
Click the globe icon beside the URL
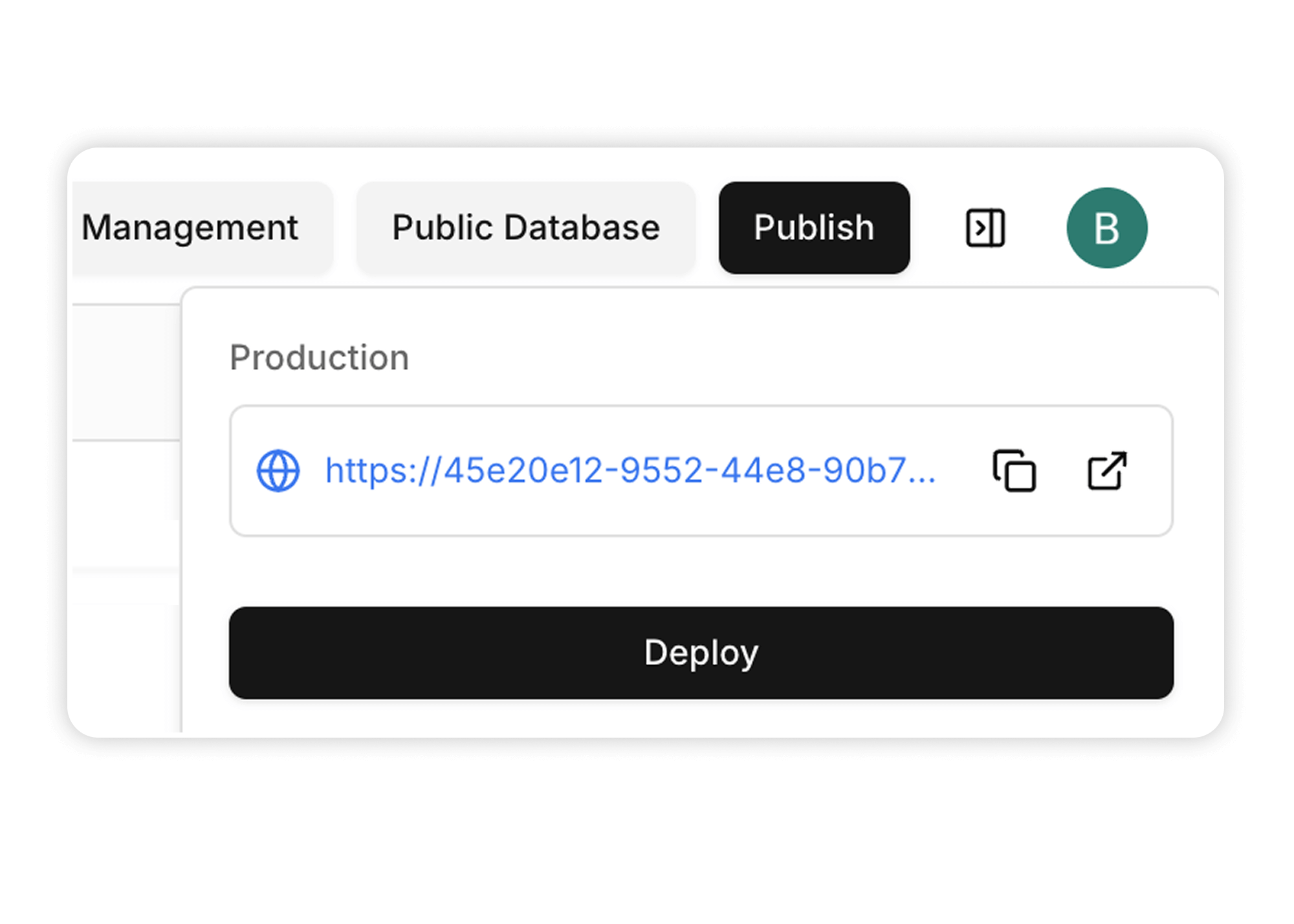pos(278,472)
